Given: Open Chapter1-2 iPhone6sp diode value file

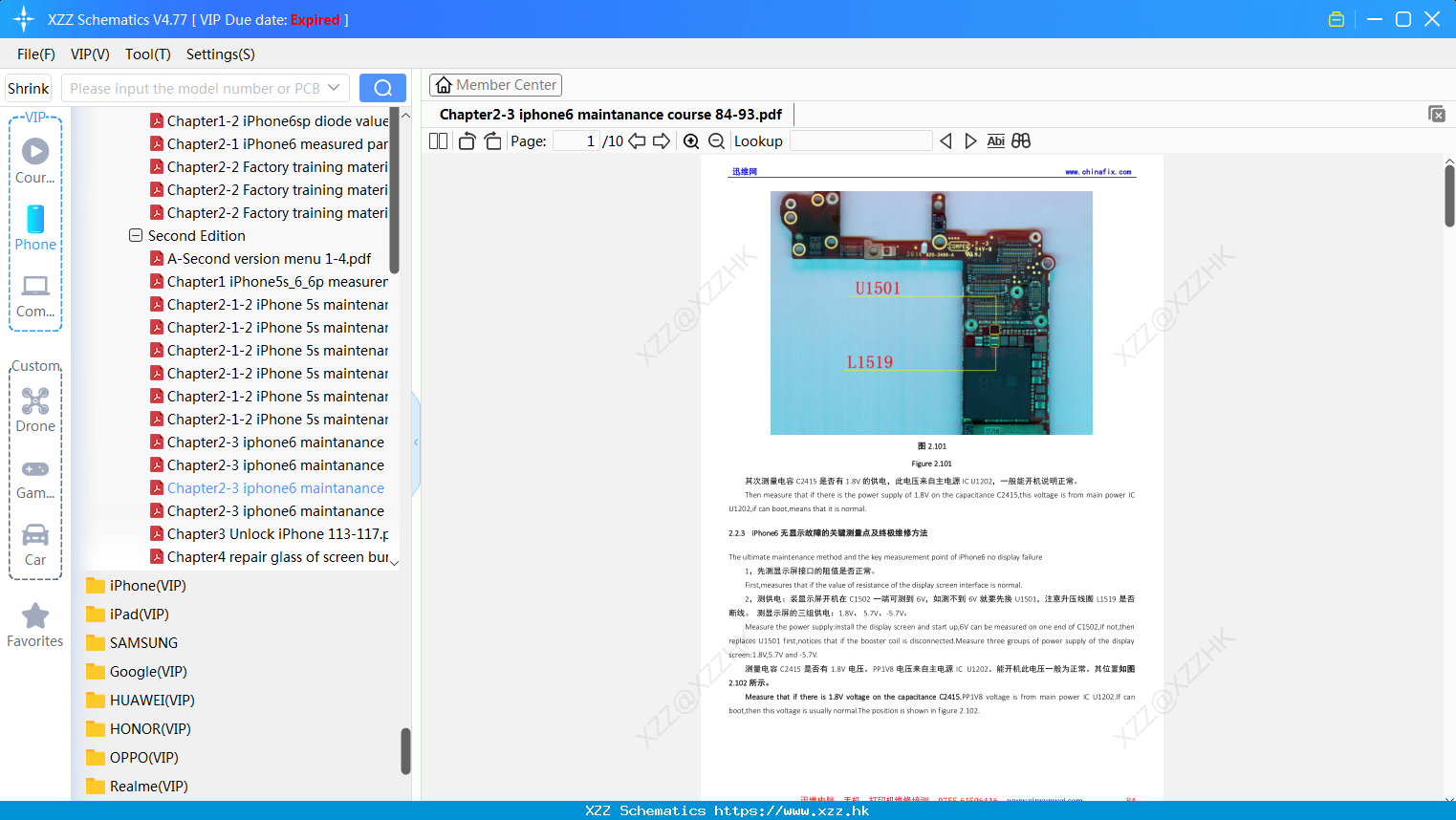Looking at the screenshot, I should click(270, 120).
